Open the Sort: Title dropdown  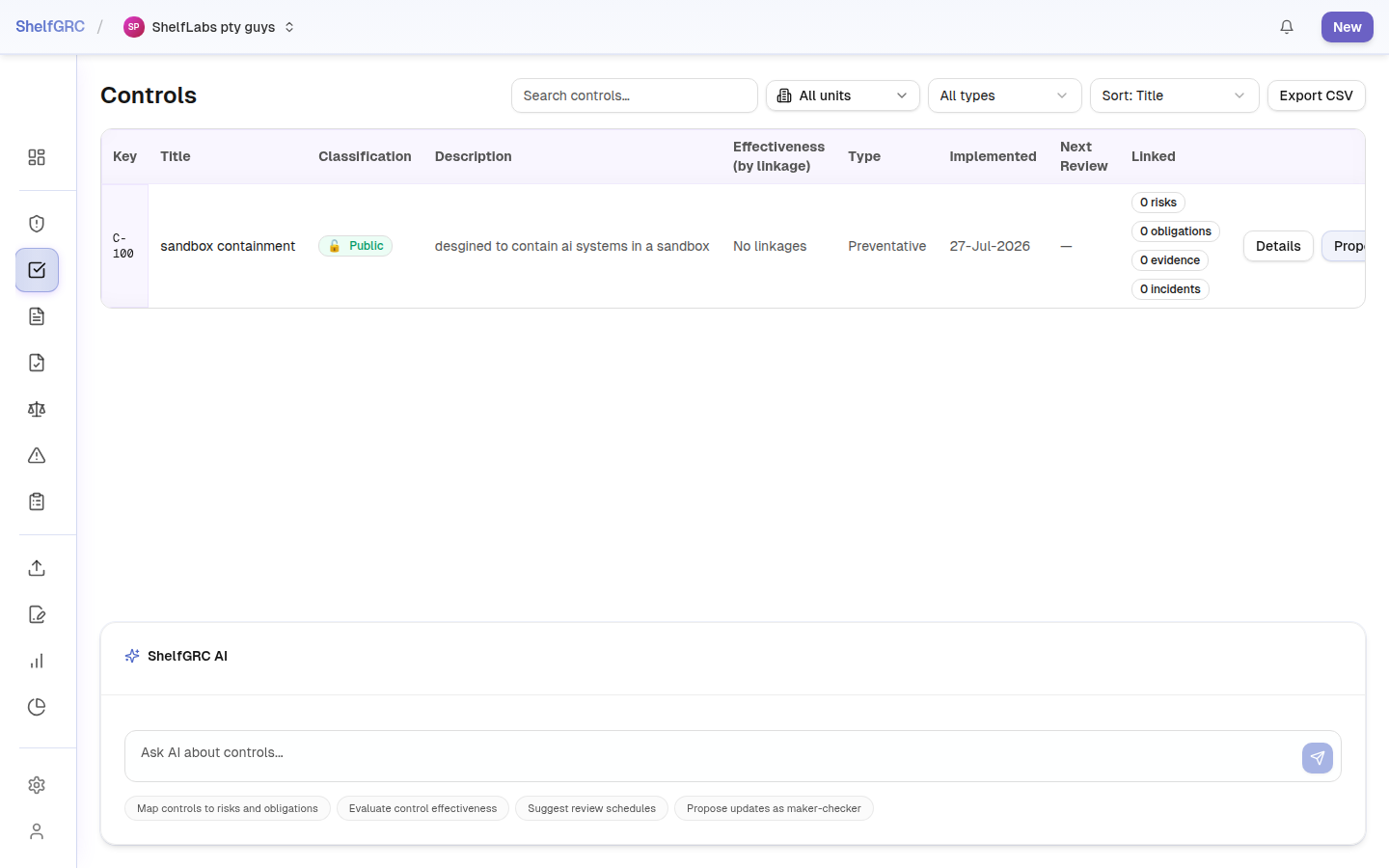tap(1175, 95)
